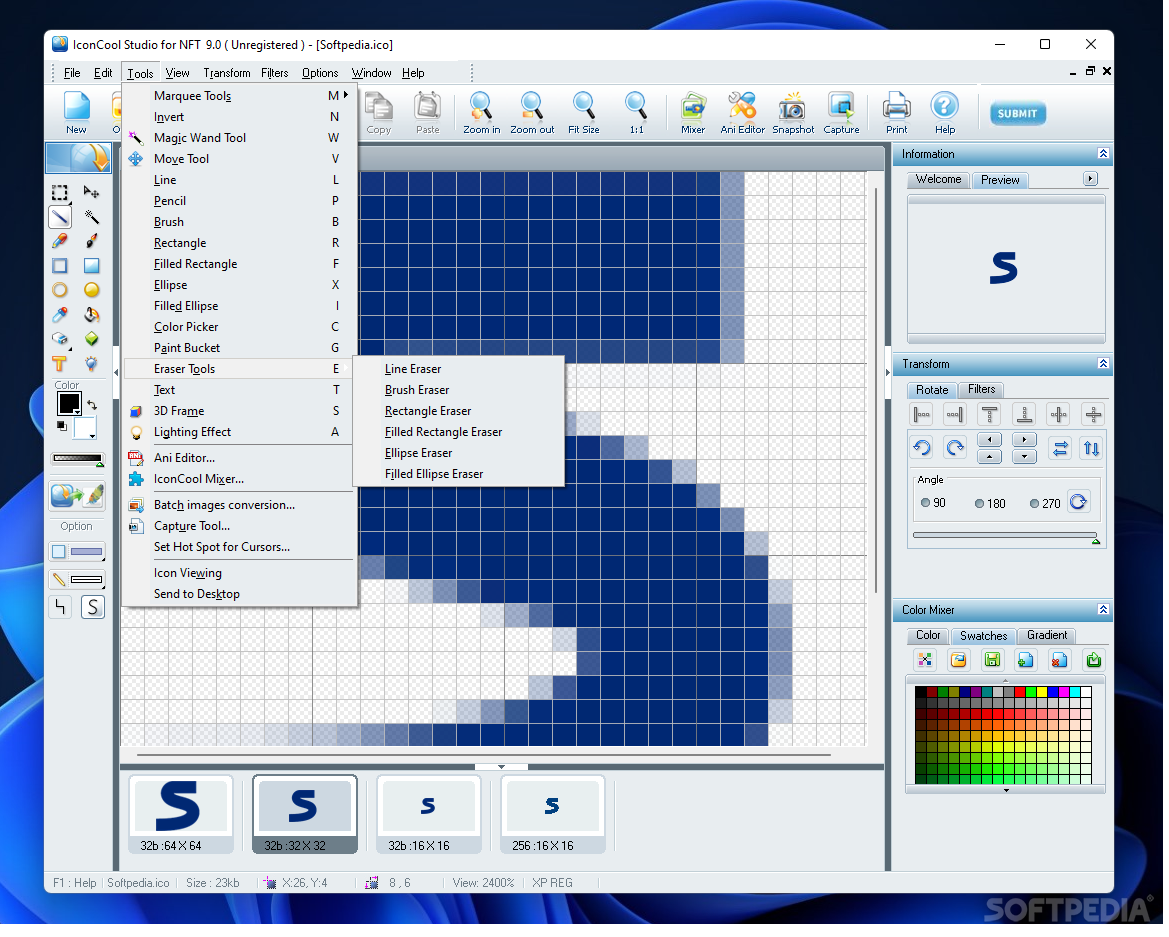The width and height of the screenshot is (1169, 937).
Task: Select the lighting effect bulb tool
Action: pyautogui.click(x=92, y=364)
